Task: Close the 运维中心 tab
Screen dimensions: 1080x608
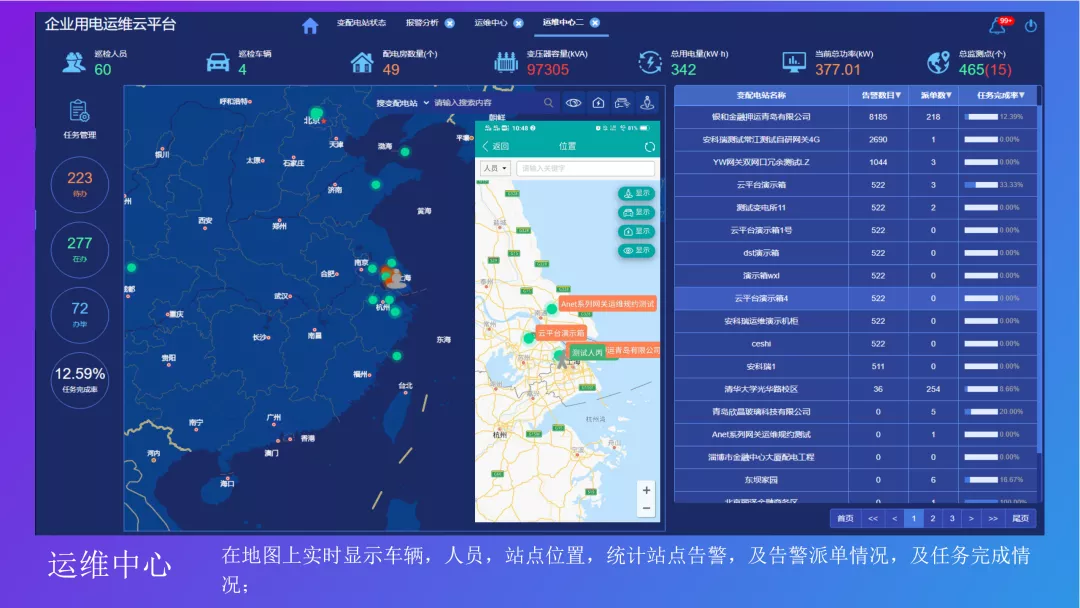Action: click(x=519, y=23)
